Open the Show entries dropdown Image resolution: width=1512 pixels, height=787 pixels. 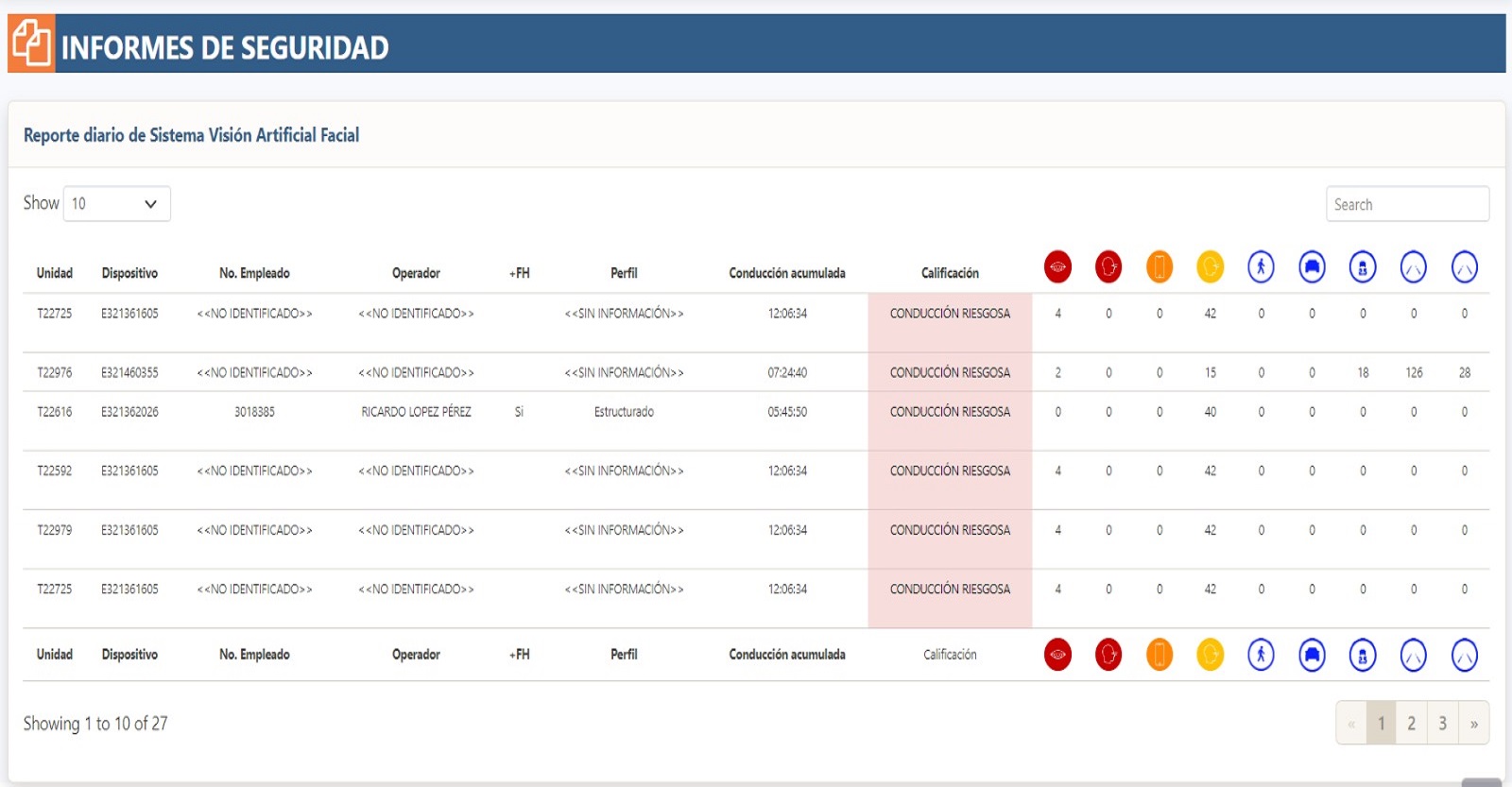[x=116, y=204]
